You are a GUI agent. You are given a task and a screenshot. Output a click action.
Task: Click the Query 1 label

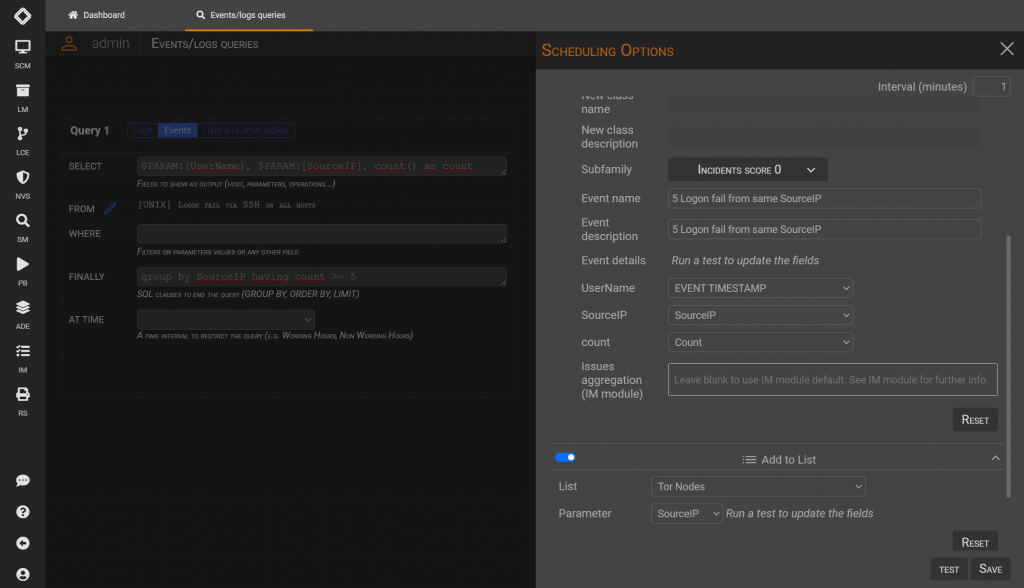[89, 131]
